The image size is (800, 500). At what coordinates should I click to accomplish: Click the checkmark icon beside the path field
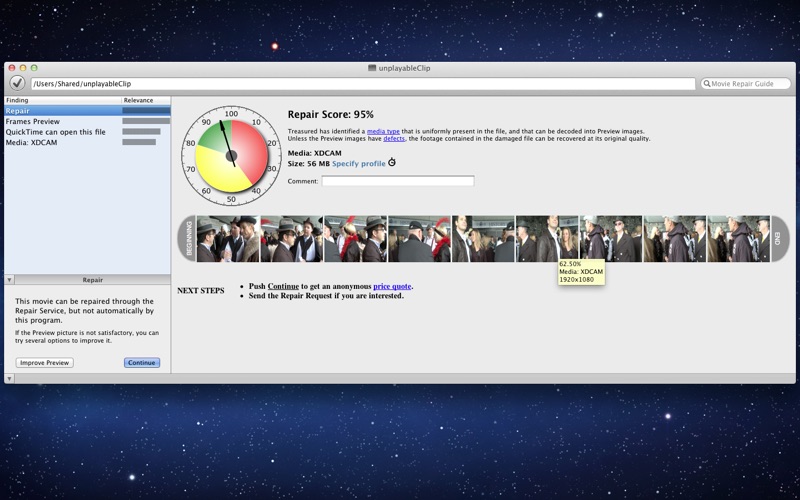pos(17,83)
